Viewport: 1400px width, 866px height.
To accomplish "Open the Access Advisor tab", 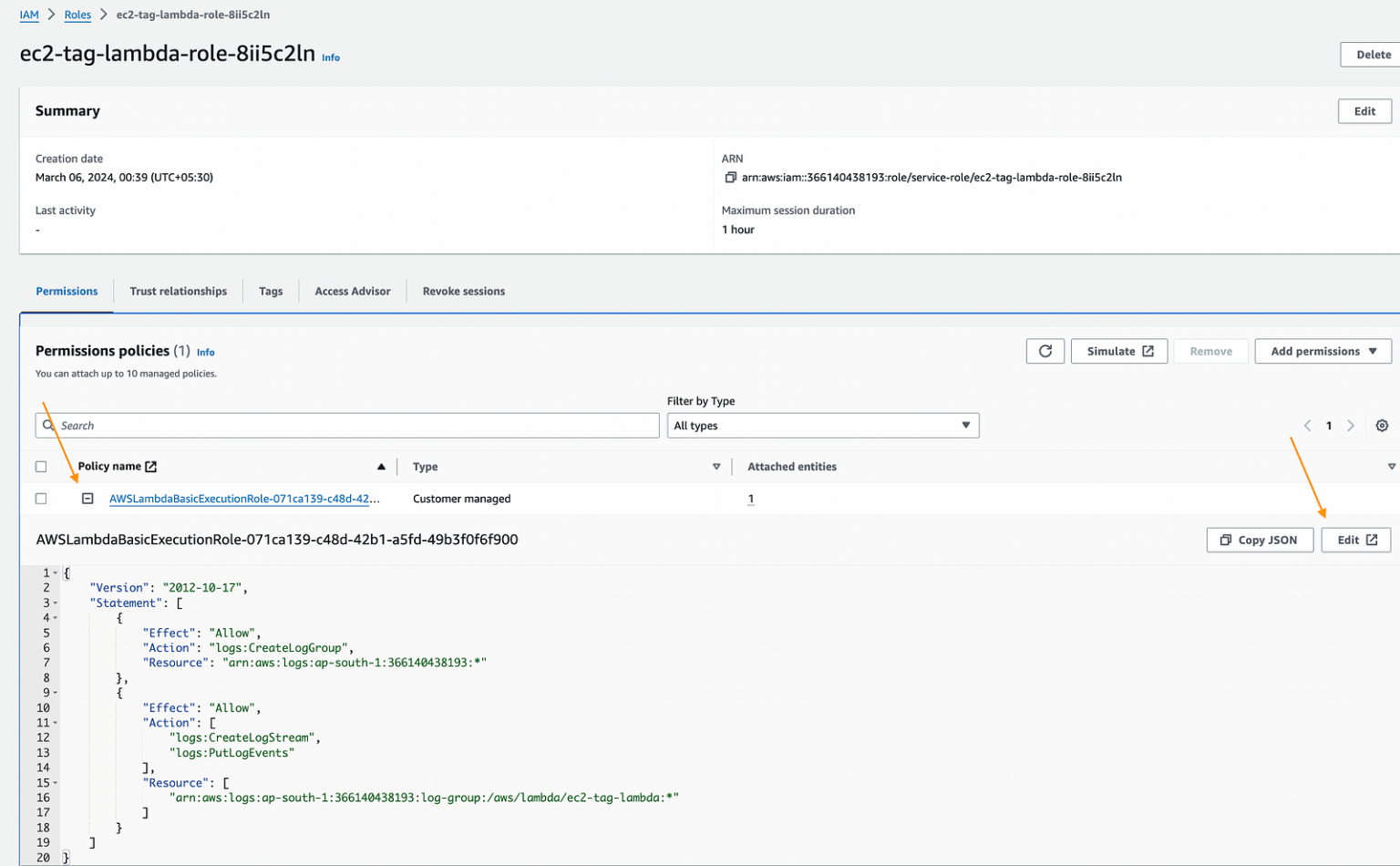I will (353, 292).
